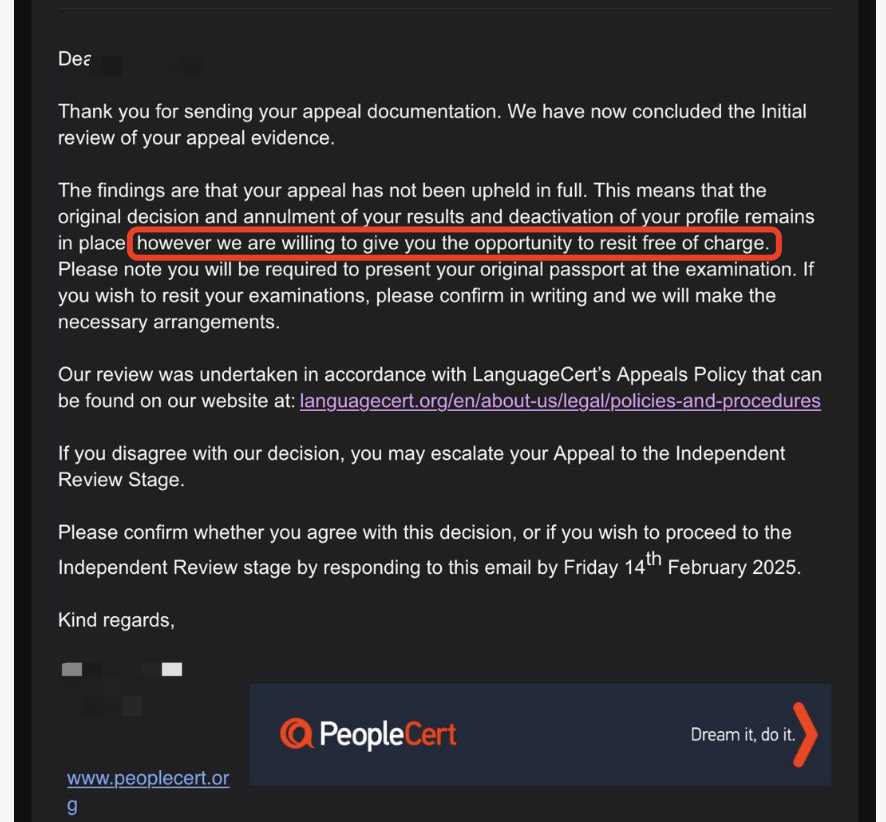Click the 'Thank you for sending your appeal' paragraph

[x=432, y=124]
